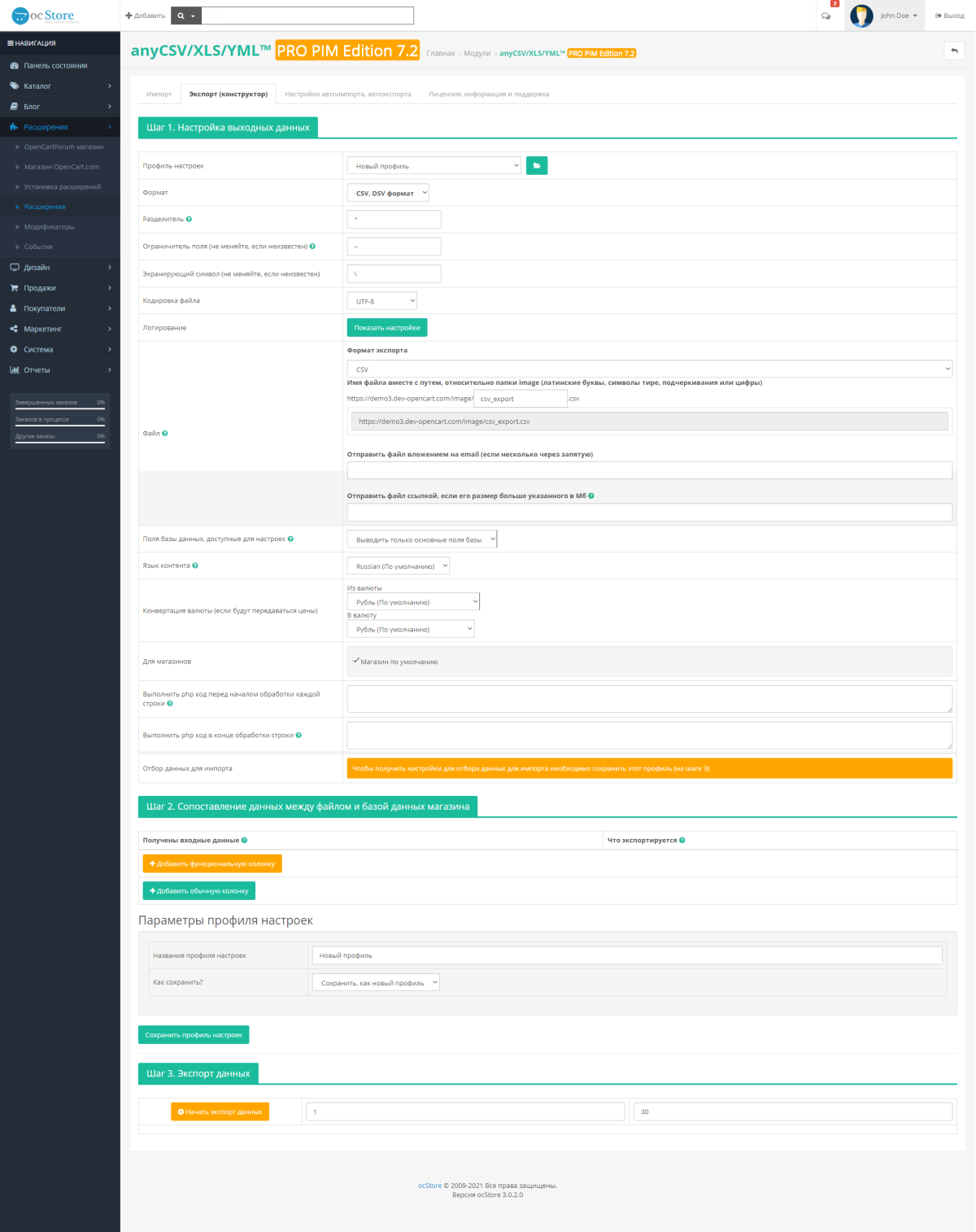
Task: Open Отчеты menu in sidebar
Action: pyautogui.click(x=60, y=369)
